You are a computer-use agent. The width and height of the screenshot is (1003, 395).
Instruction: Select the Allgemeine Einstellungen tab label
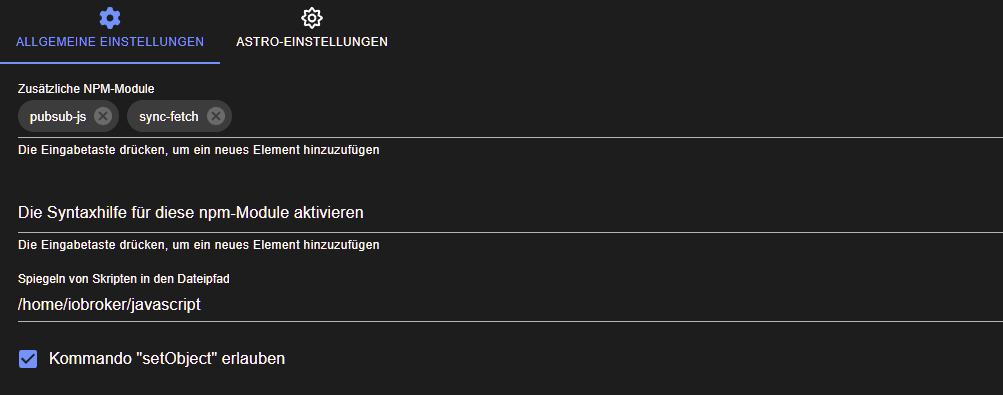tap(110, 42)
